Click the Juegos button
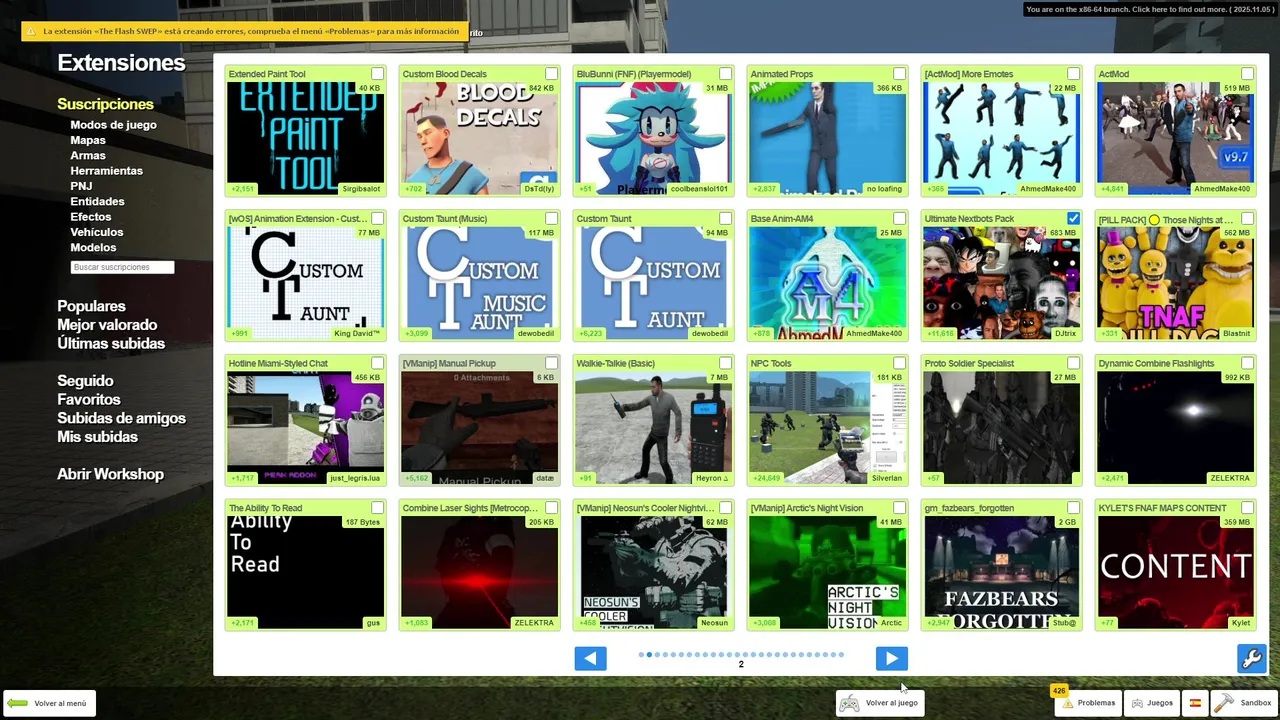 click(x=1151, y=703)
